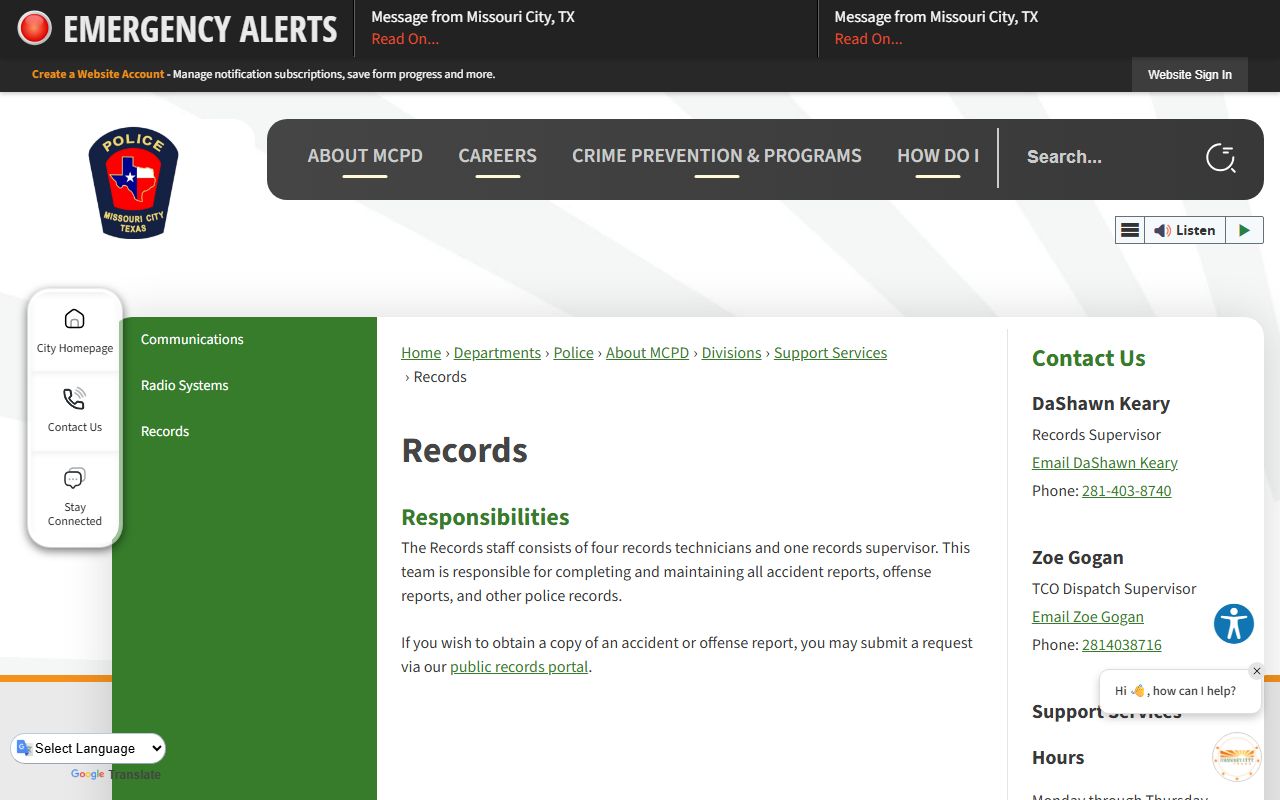Click the search magnifier icon
1280x800 pixels.
(x=1220, y=157)
